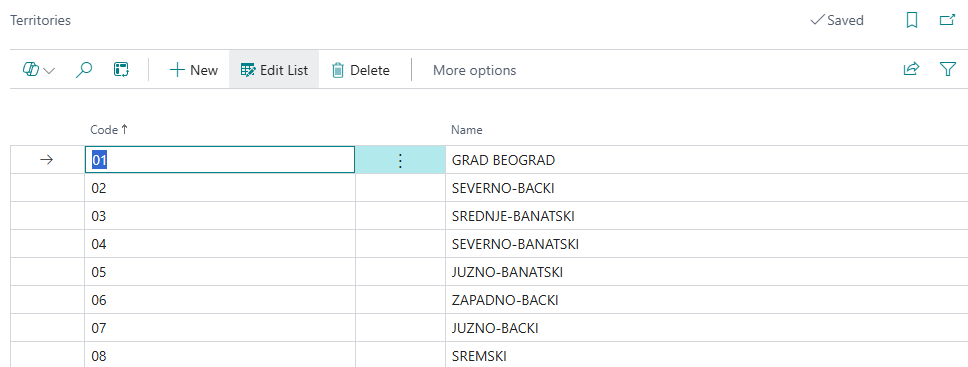Select code cell 07
The width and height of the screenshot is (968, 367).
(x=220, y=328)
